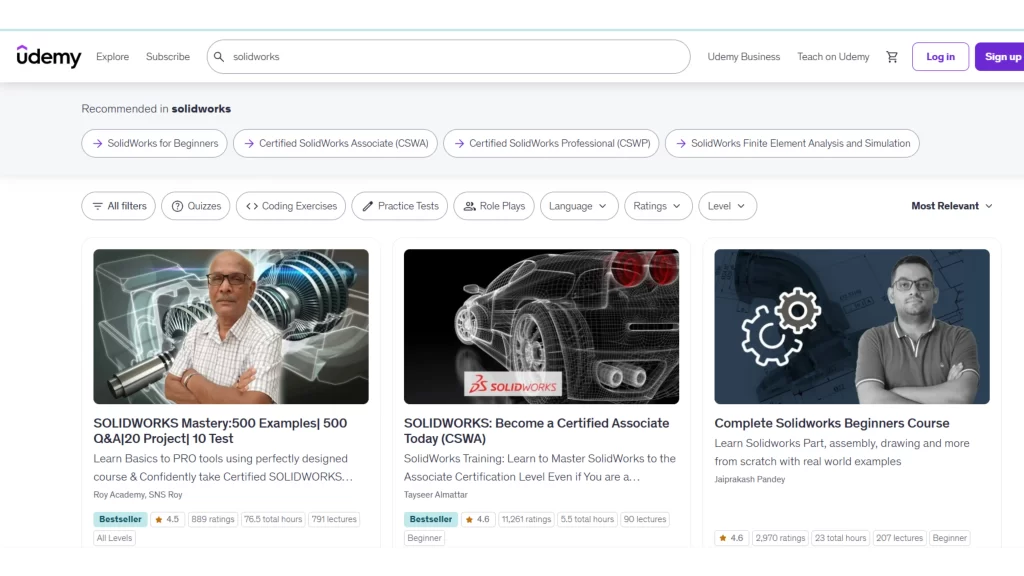1024x576 pixels.
Task: Click the All Levels tag
Action: click(114, 538)
